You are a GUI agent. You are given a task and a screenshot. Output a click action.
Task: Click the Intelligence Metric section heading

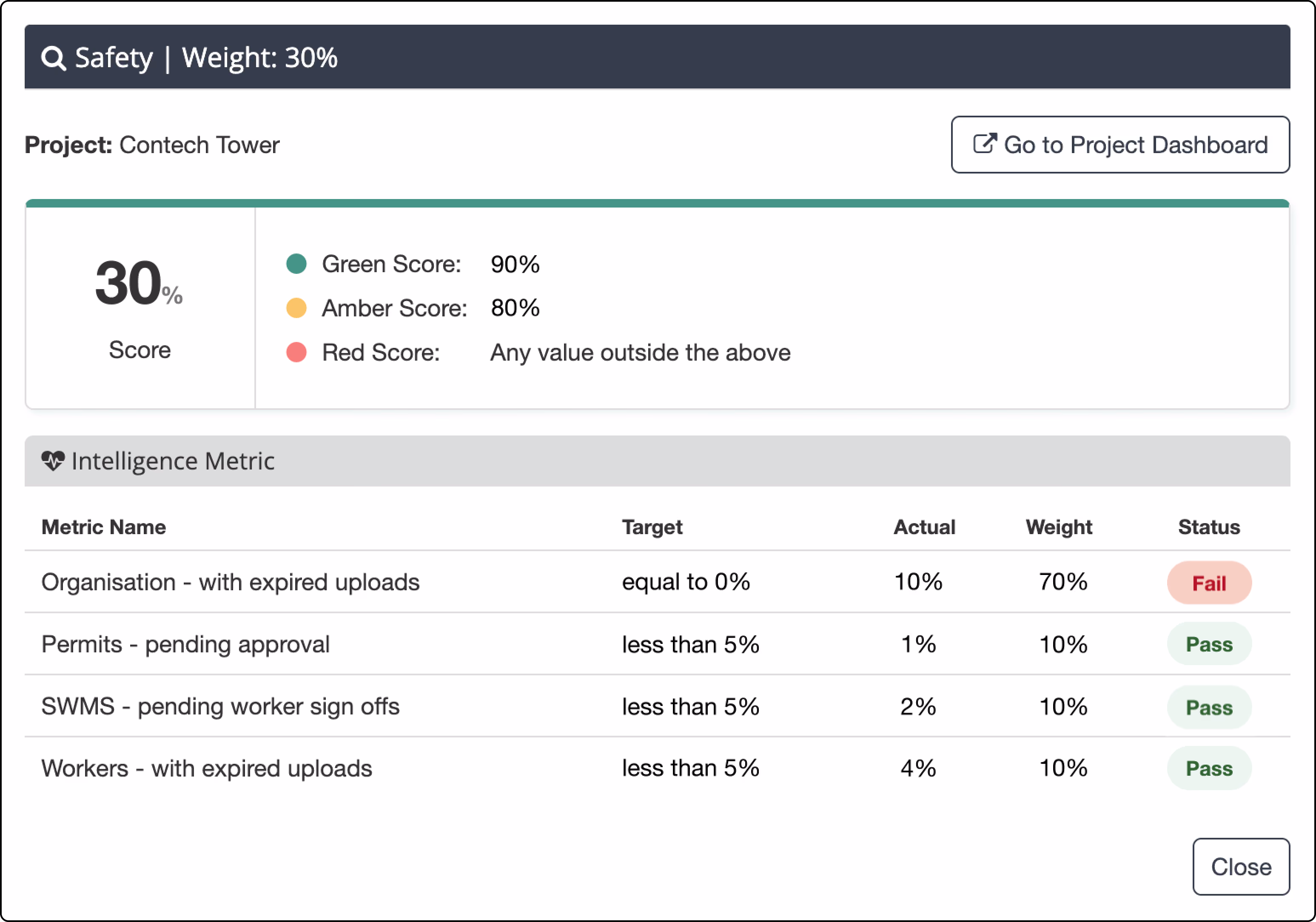pyautogui.click(x=173, y=461)
